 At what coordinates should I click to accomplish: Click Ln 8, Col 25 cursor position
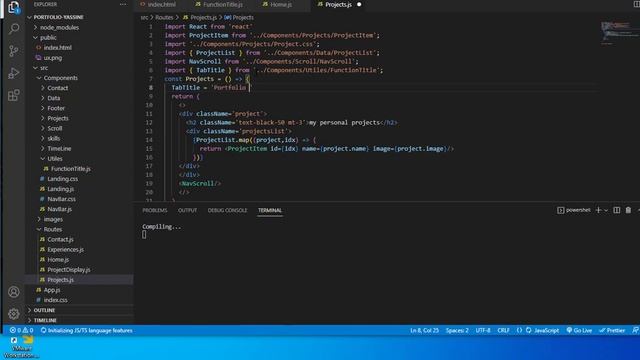(424, 330)
